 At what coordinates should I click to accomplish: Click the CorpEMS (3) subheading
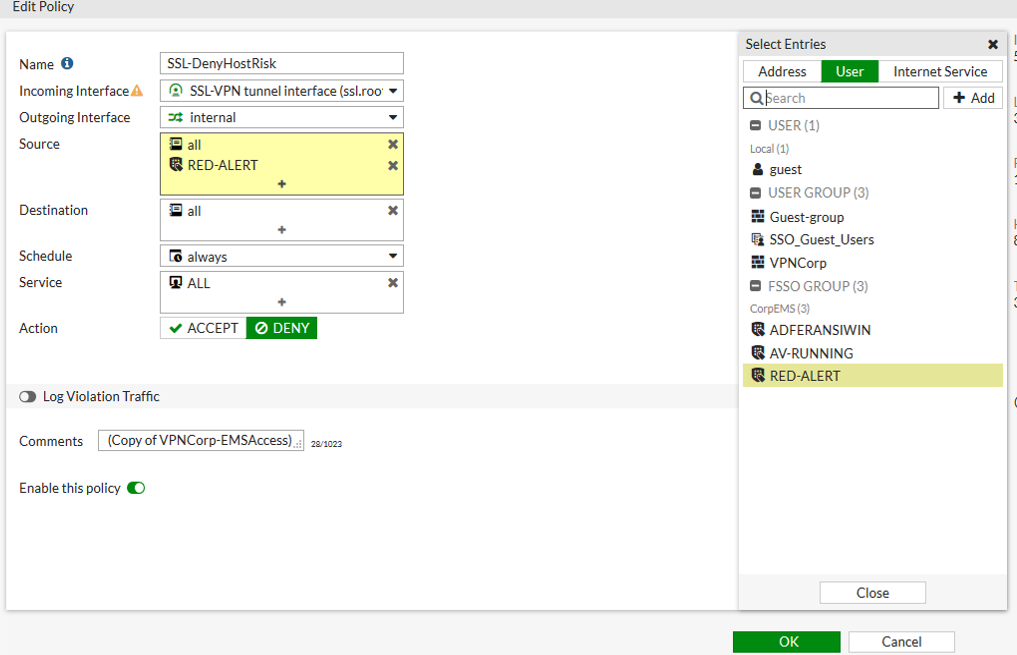coord(780,309)
